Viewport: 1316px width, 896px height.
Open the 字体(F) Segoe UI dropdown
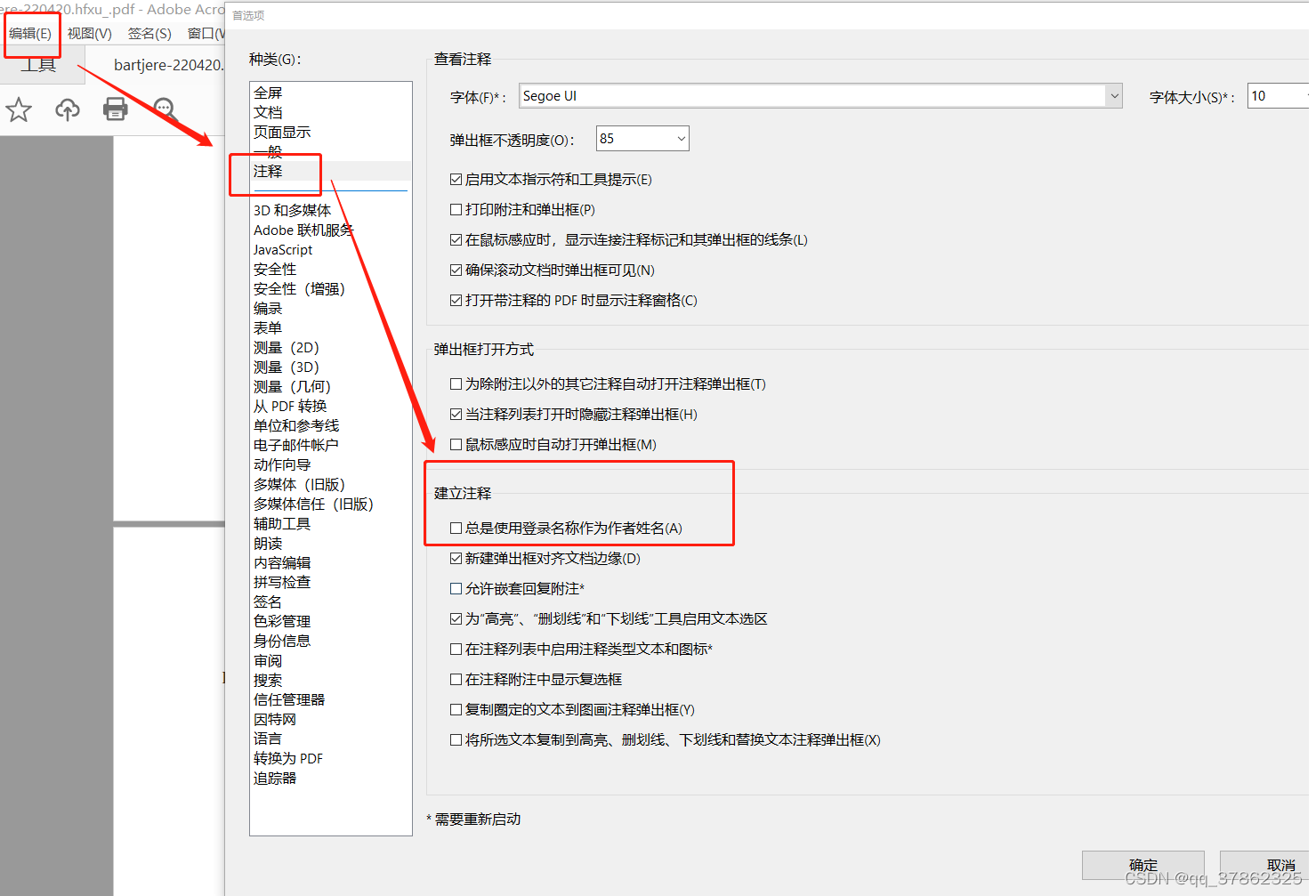(x=820, y=96)
